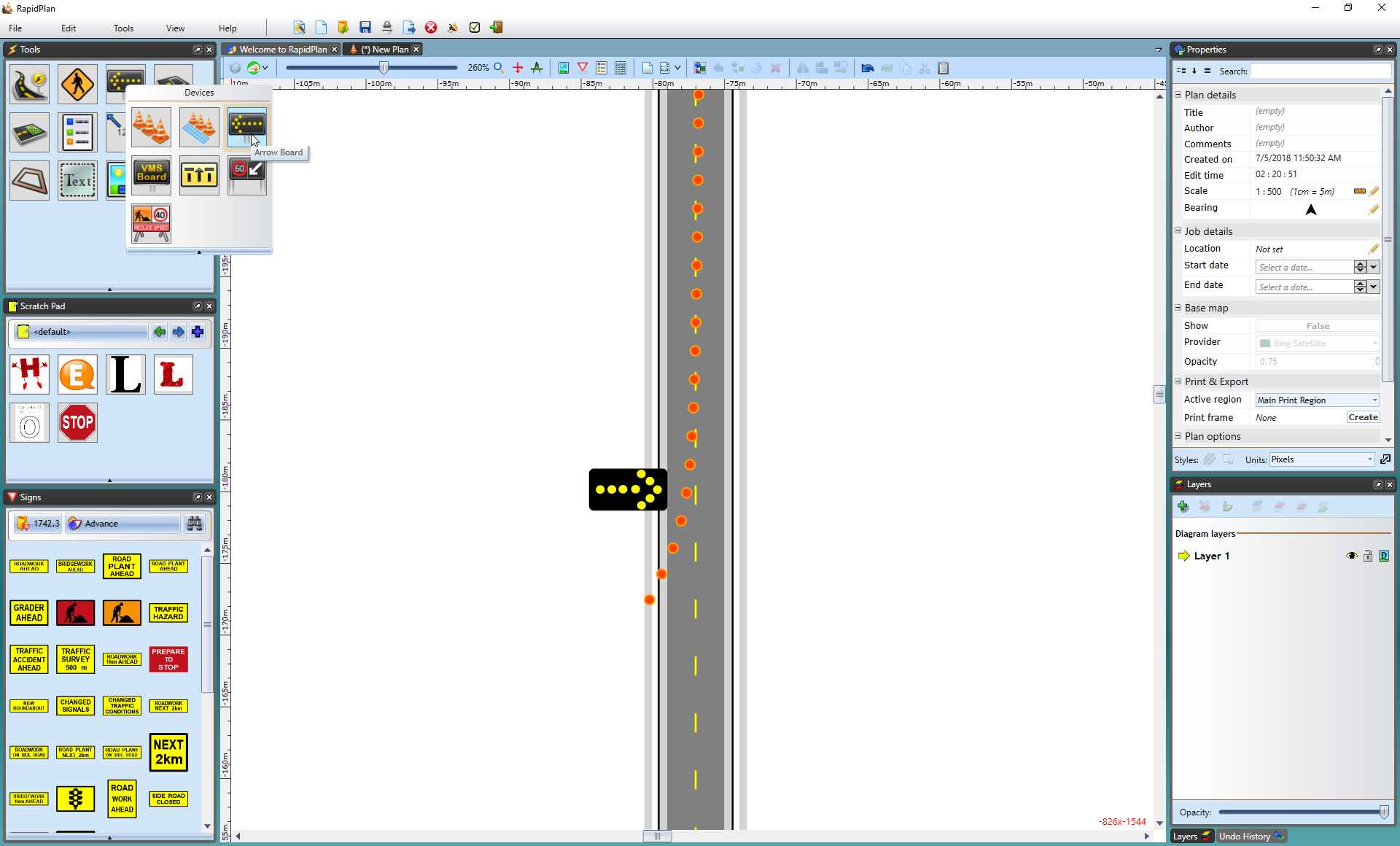The height and width of the screenshot is (846, 1400).
Task: Click the orange E icon in Scratch Pad
Action: pyautogui.click(x=77, y=375)
